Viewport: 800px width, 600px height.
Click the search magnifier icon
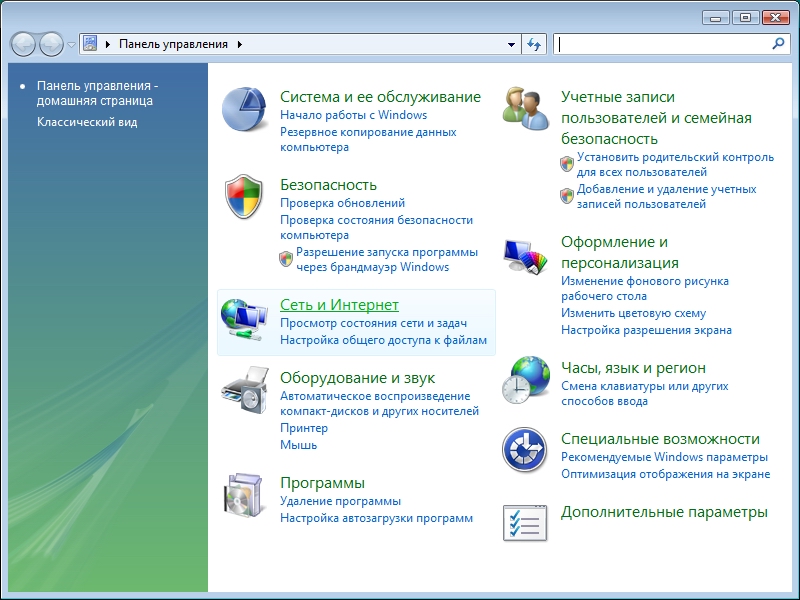coord(778,44)
